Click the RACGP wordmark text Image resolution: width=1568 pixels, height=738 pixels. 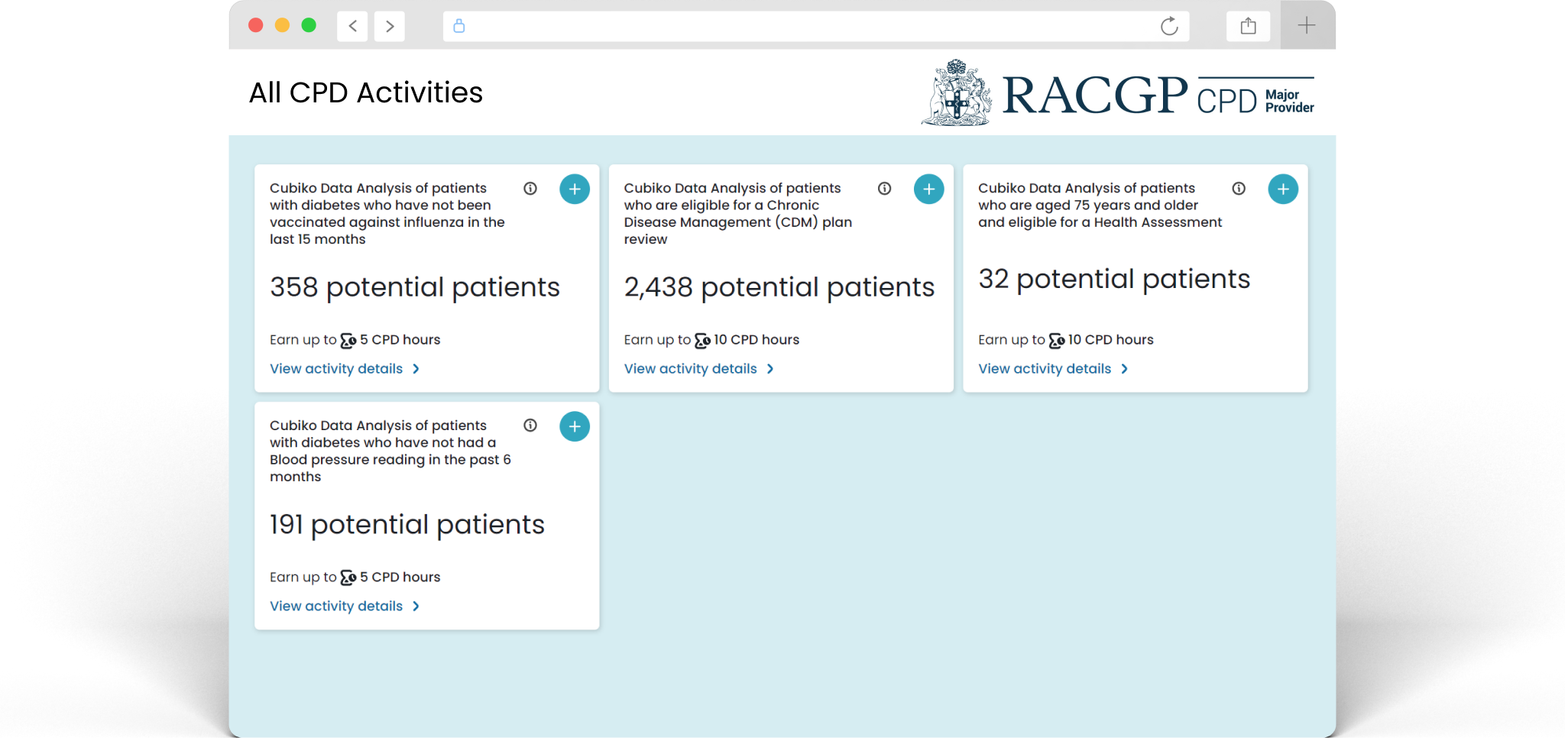[1095, 95]
